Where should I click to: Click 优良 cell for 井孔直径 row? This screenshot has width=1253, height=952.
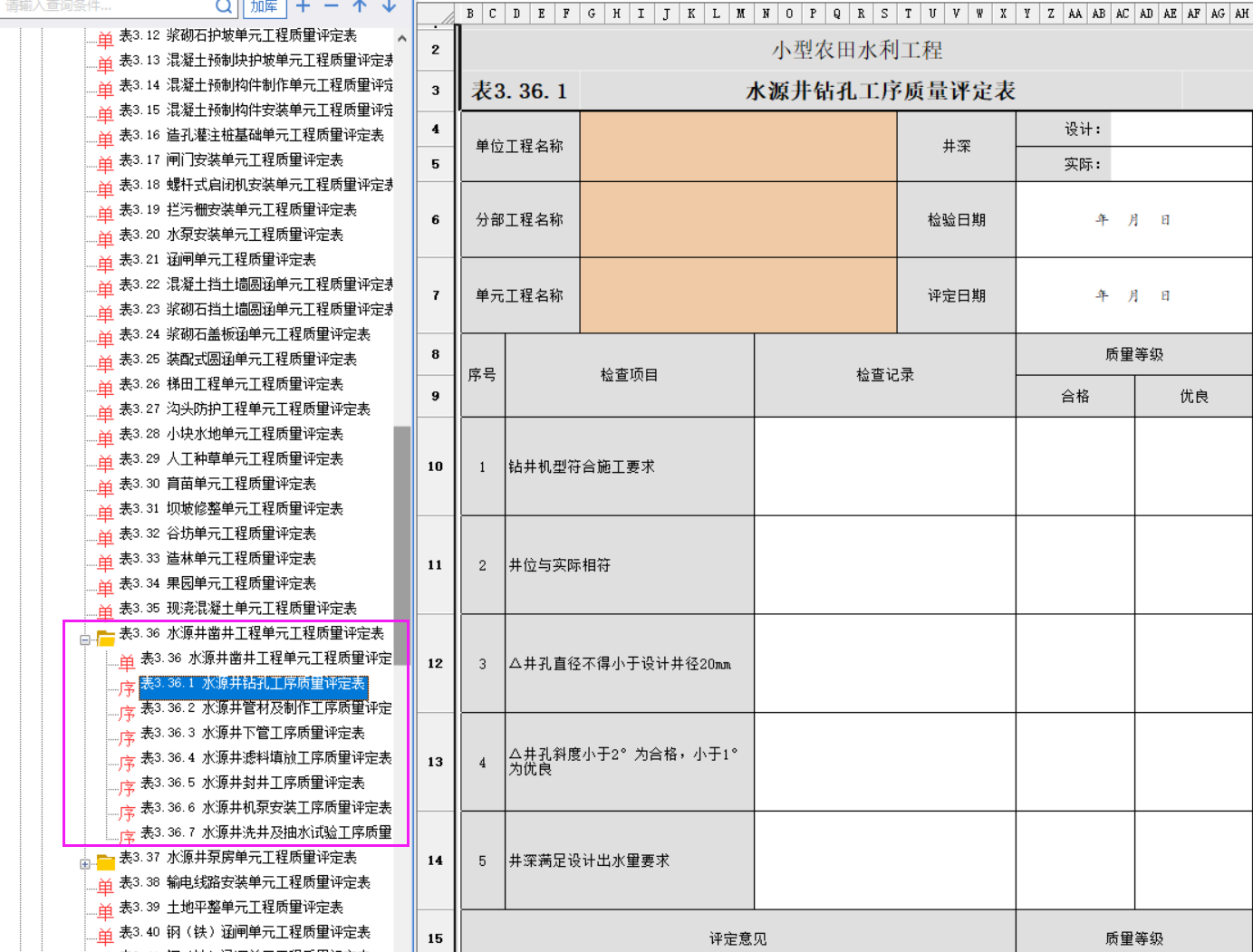pyautogui.click(x=1194, y=664)
